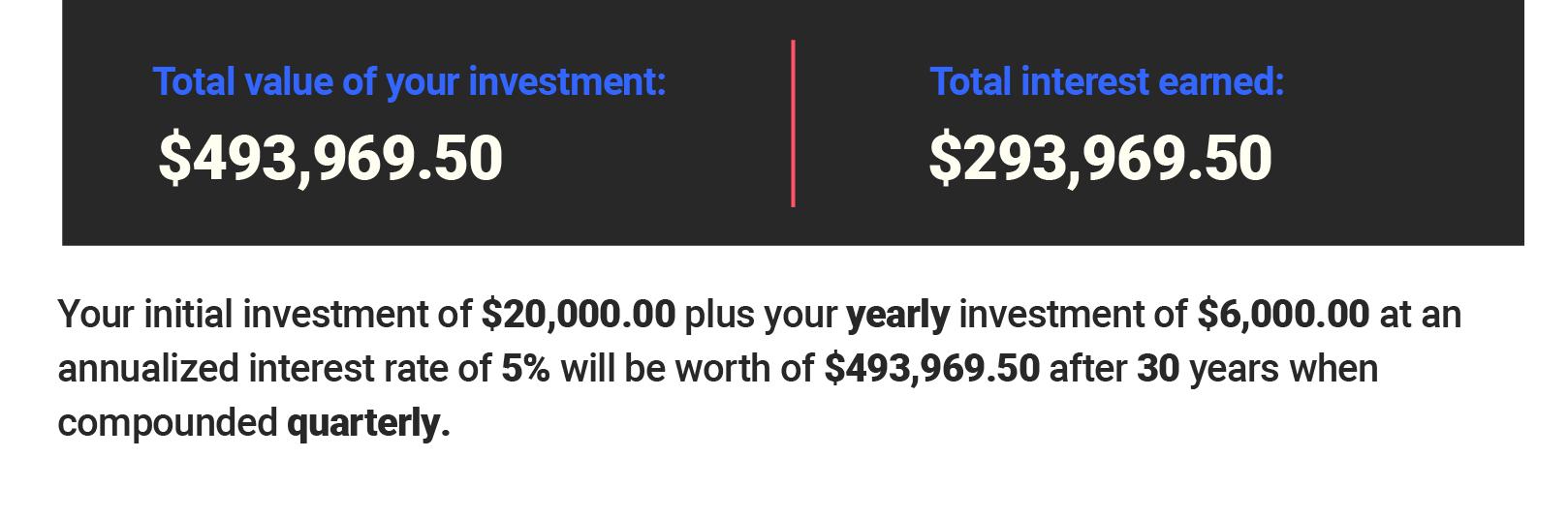This screenshot has height=519, width=1568.
Task: Click the phrase 'annualized interest rate of'
Action: click(274, 369)
